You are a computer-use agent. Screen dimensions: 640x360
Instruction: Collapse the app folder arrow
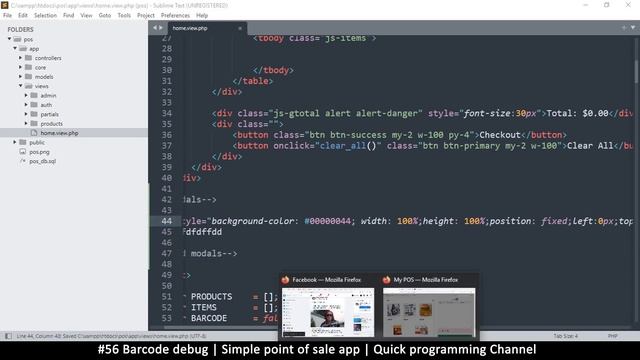click(x=15, y=49)
